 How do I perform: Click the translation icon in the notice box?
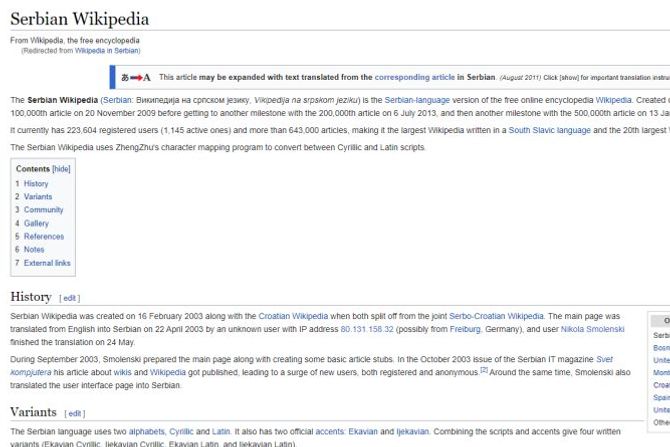tap(135, 77)
